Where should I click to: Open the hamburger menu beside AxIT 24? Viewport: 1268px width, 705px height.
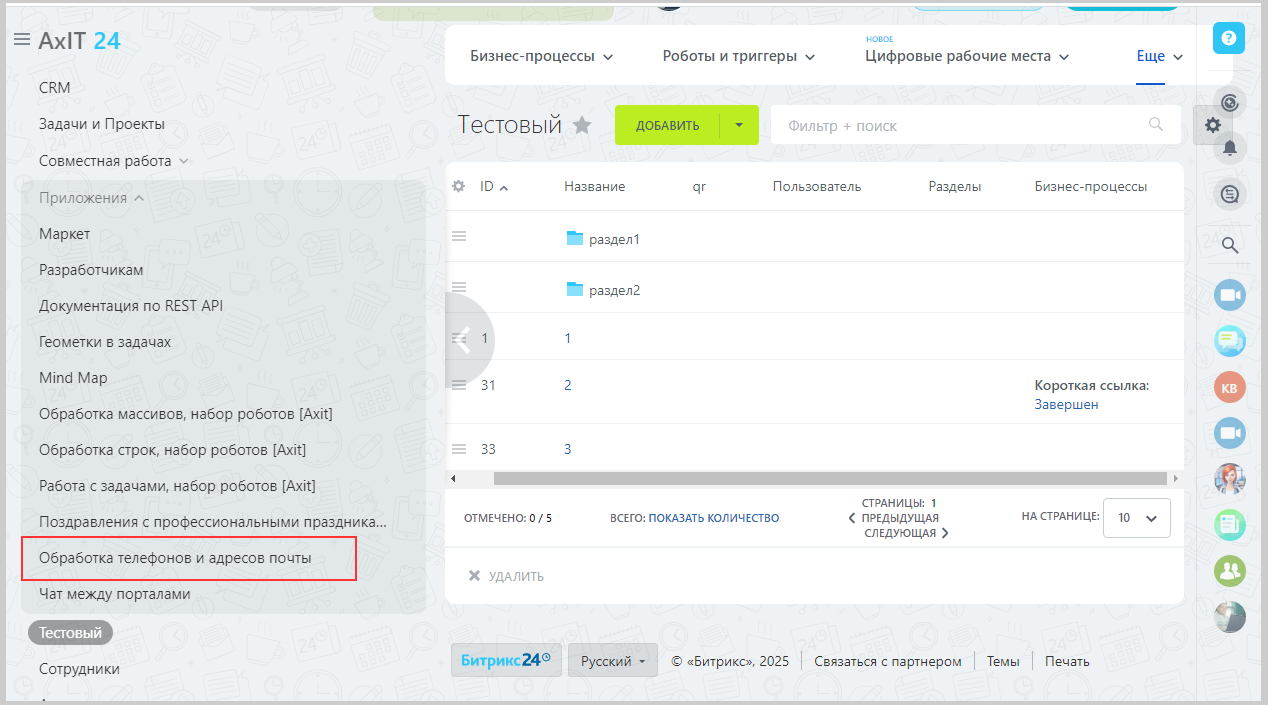(22, 40)
